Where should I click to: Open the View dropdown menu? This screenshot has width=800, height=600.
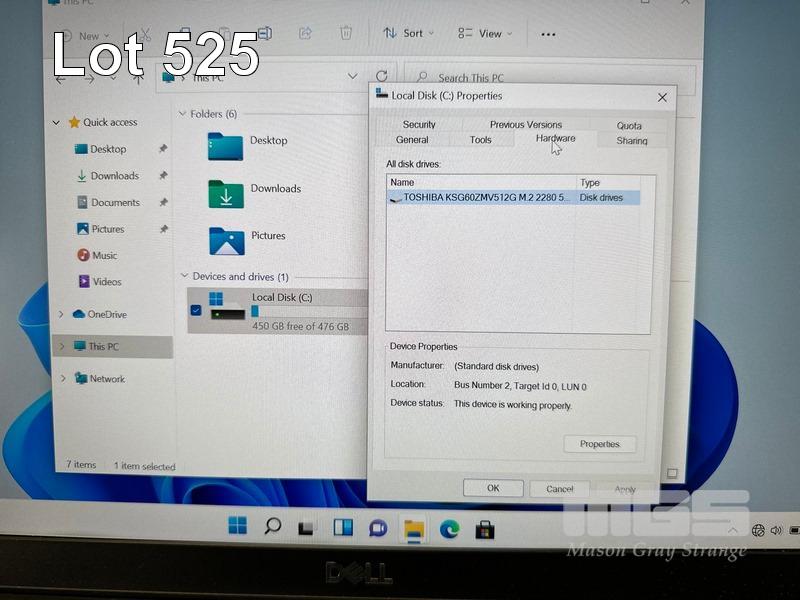(485, 33)
